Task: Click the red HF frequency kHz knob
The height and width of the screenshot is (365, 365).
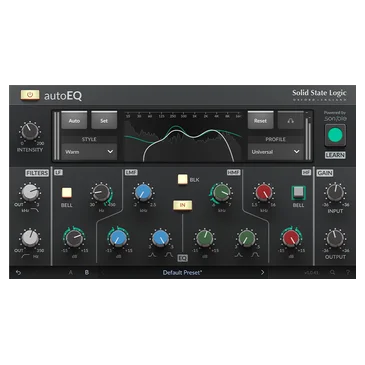Action: point(263,192)
